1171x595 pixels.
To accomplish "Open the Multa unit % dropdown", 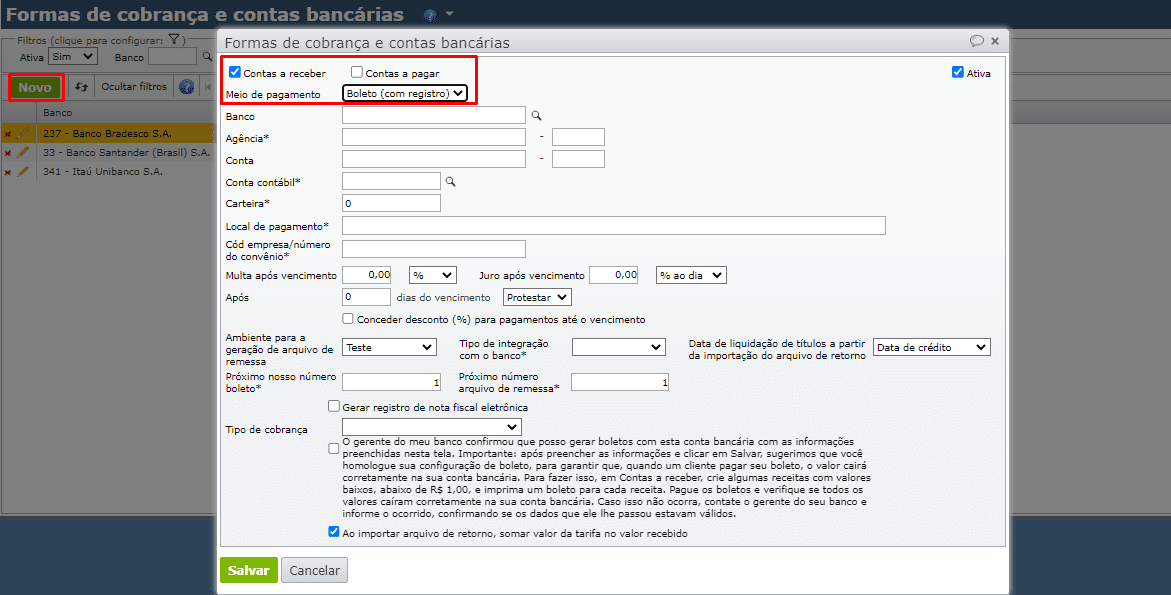I will click(x=433, y=275).
